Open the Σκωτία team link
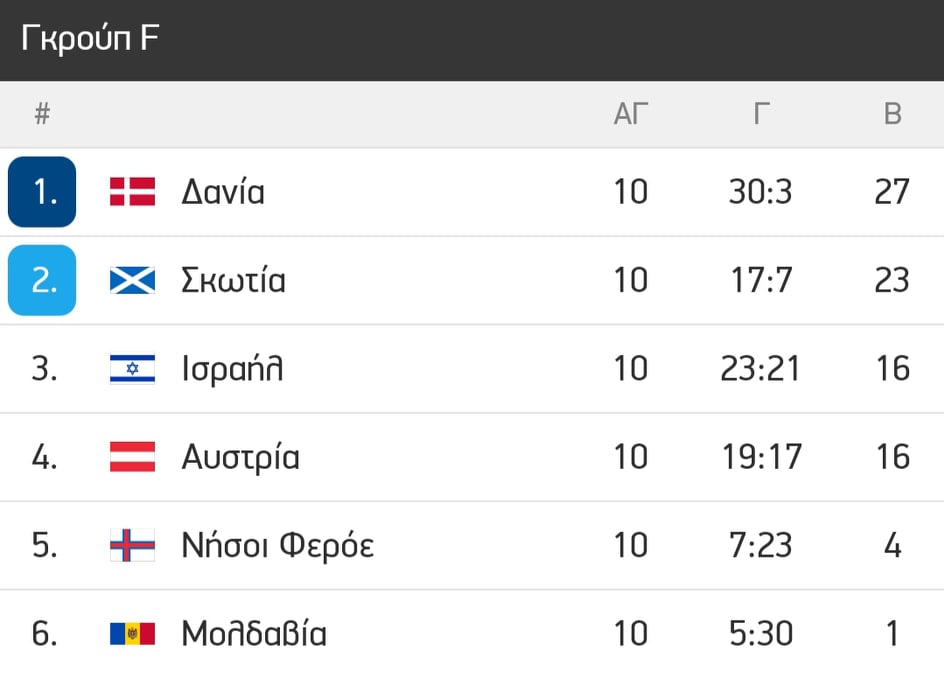Screen dimensions: 944x675 (234, 280)
